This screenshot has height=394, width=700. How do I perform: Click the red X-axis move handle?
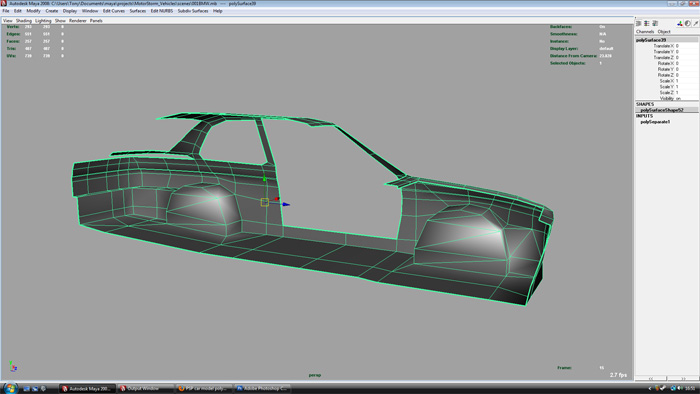pos(277,199)
